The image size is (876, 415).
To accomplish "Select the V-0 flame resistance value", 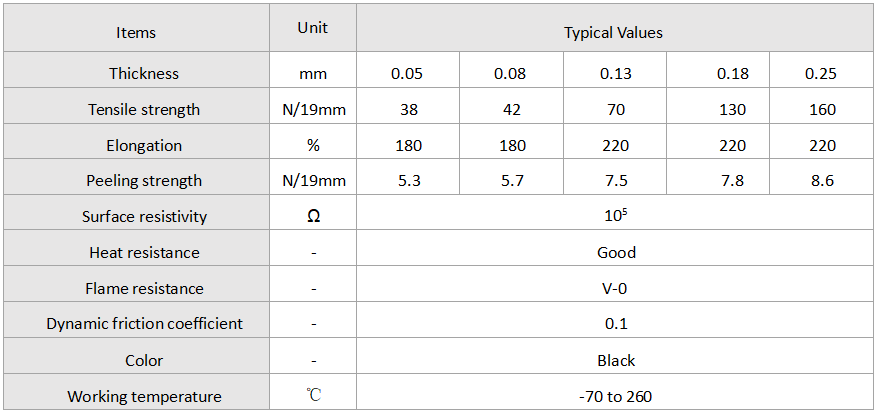I will (x=616, y=289).
